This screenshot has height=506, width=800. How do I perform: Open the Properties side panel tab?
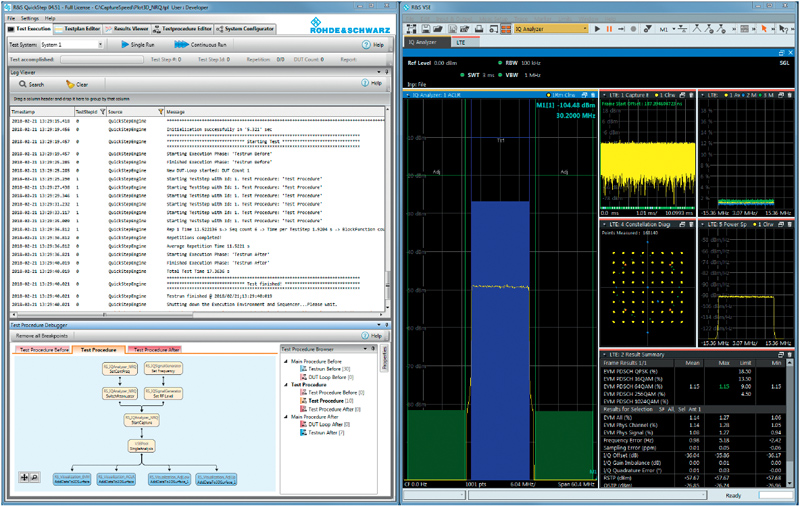coord(385,358)
